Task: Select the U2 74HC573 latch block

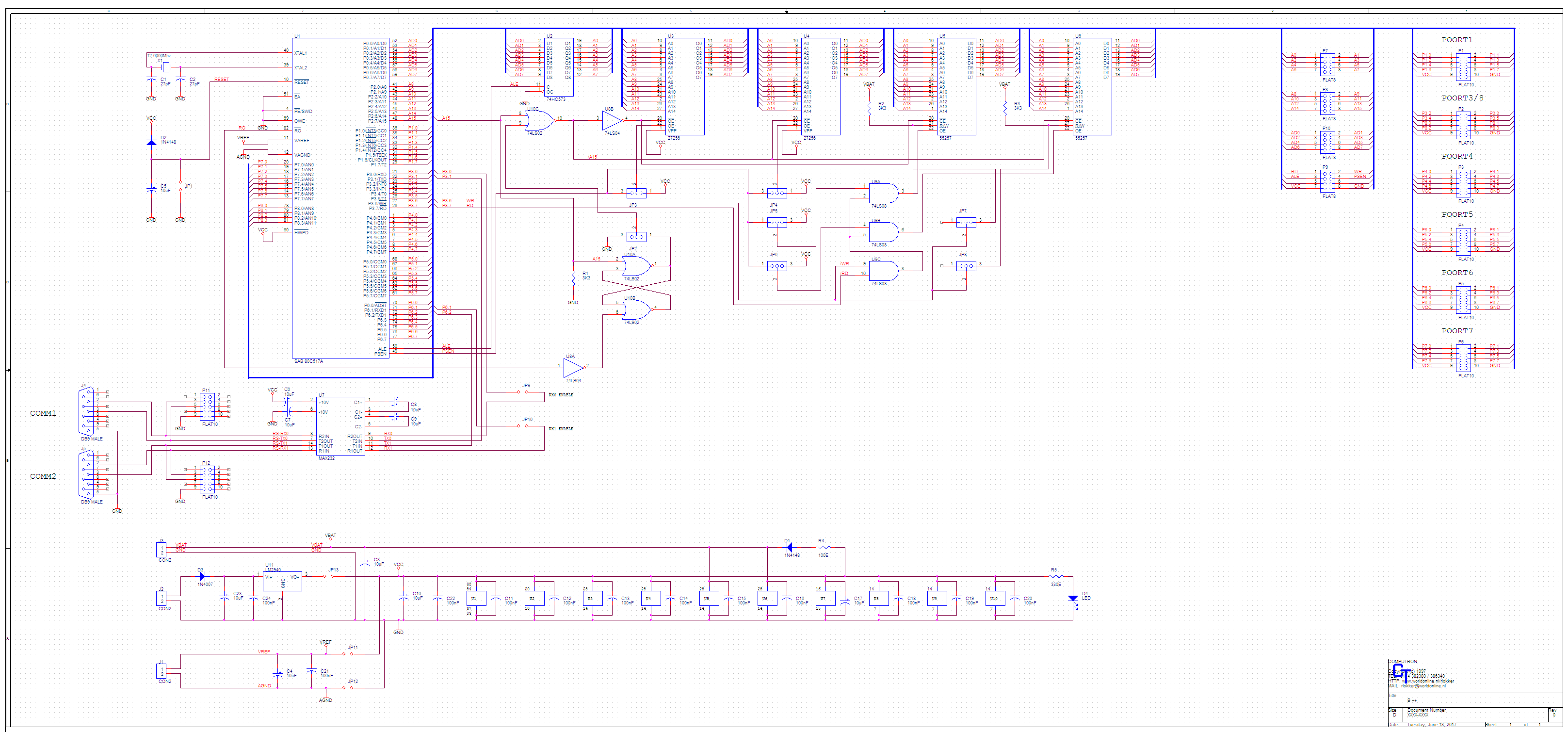Action: 558,67
